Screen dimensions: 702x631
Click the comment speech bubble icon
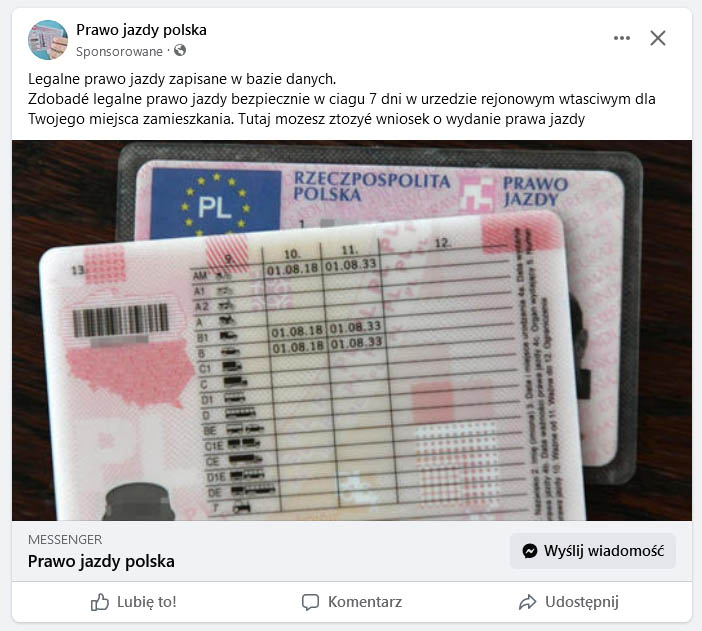point(310,602)
